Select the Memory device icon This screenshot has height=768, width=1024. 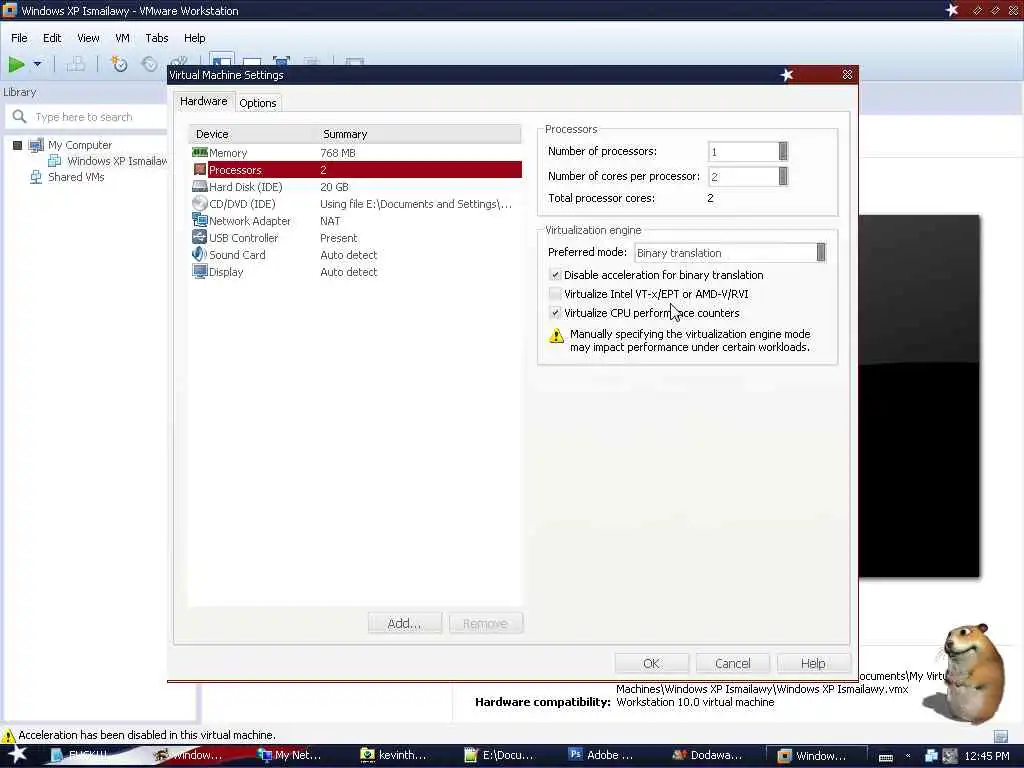pyautogui.click(x=199, y=152)
